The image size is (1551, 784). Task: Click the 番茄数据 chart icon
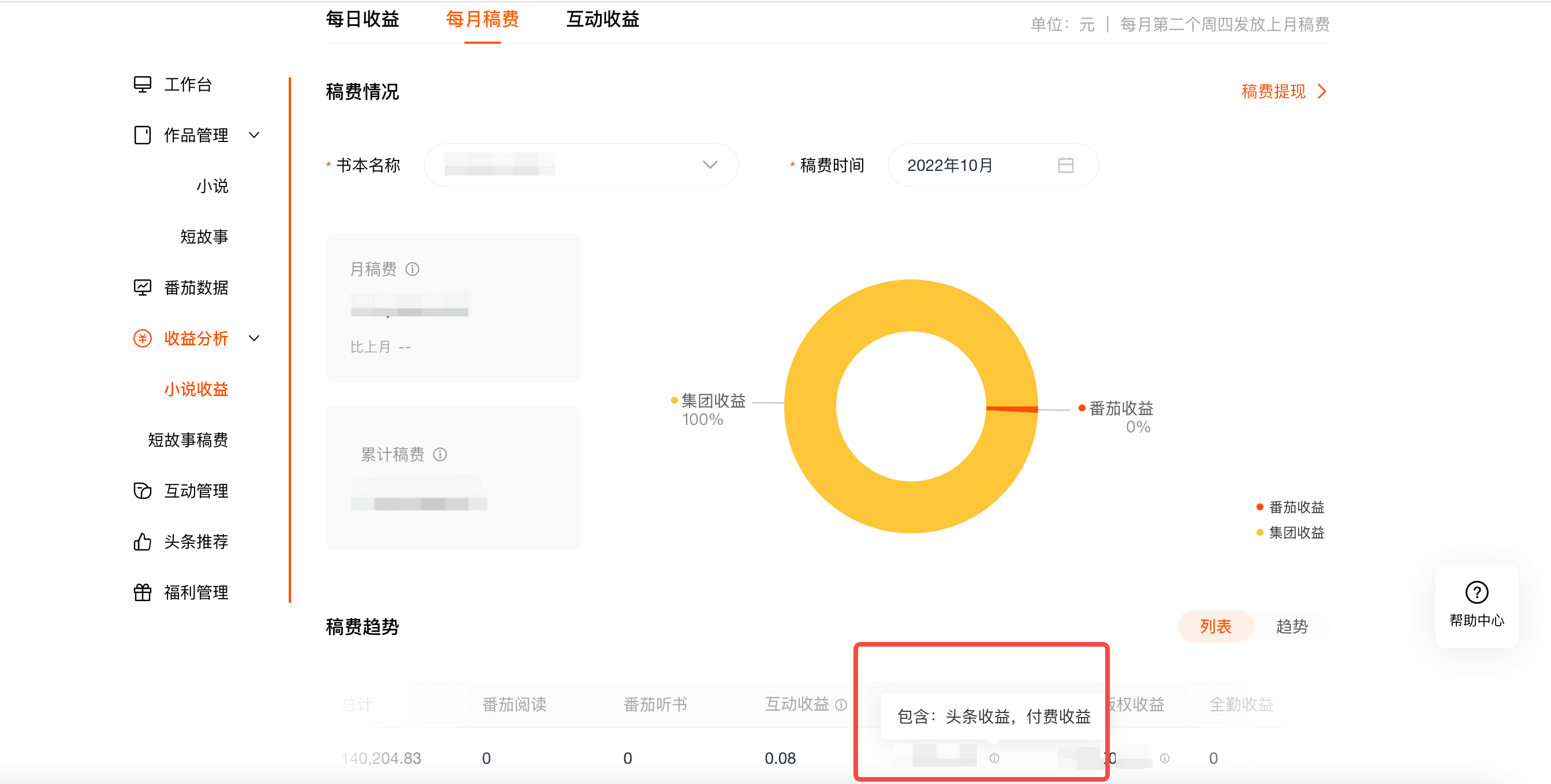[142, 288]
